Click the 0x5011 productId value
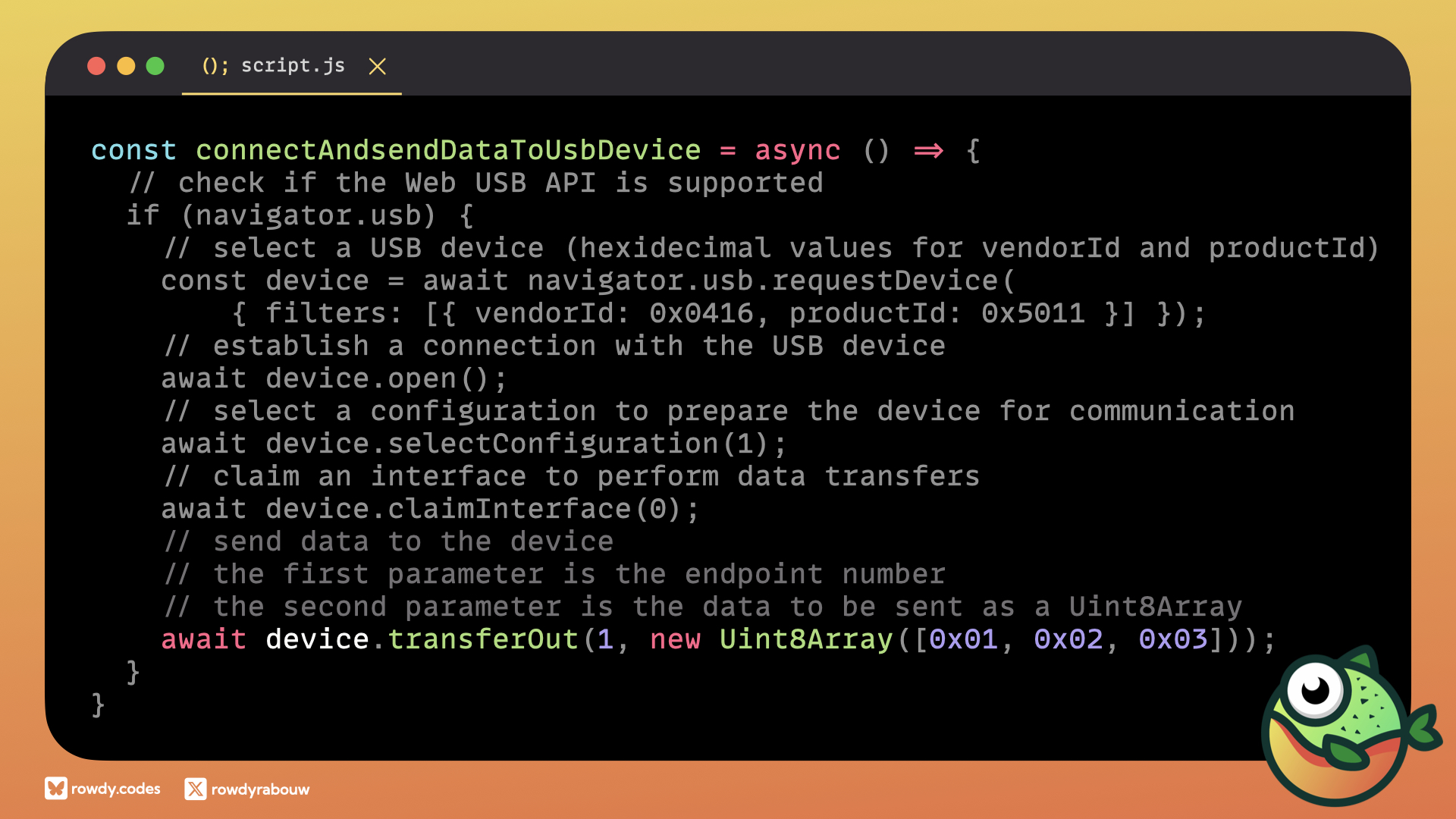1456x819 pixels. [1033, 313]
